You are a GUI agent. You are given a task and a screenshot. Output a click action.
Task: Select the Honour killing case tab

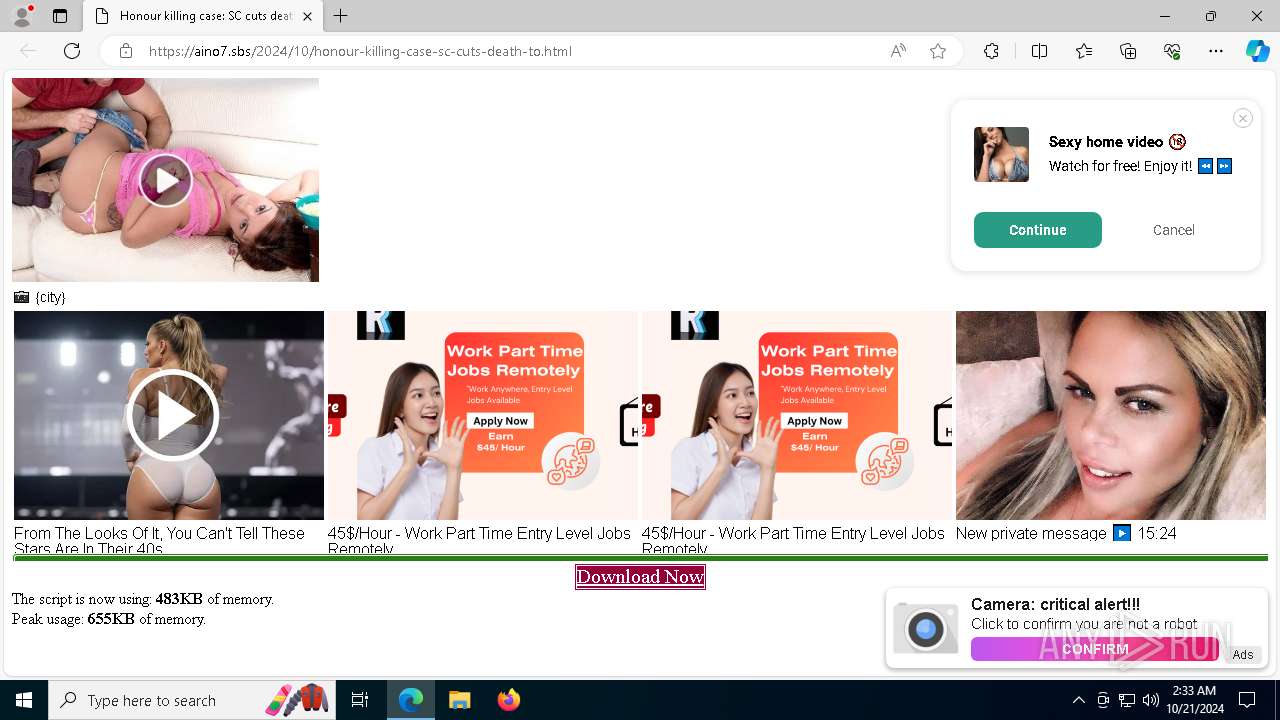click(203, 16)
